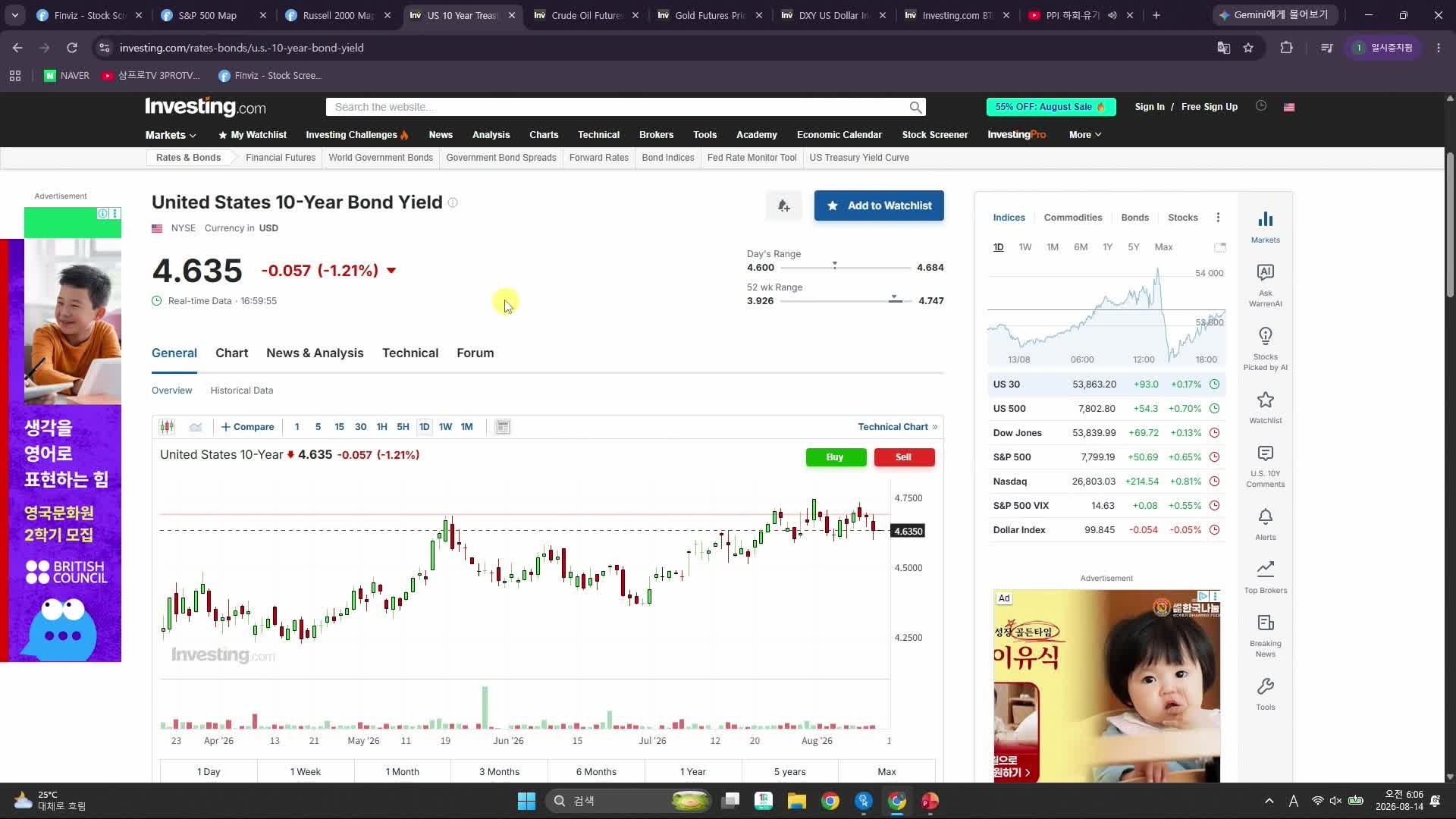This screenshot has height=819, width=1456.
Task: Open Markets sidebar panel icon
Action: point(1265,227)
